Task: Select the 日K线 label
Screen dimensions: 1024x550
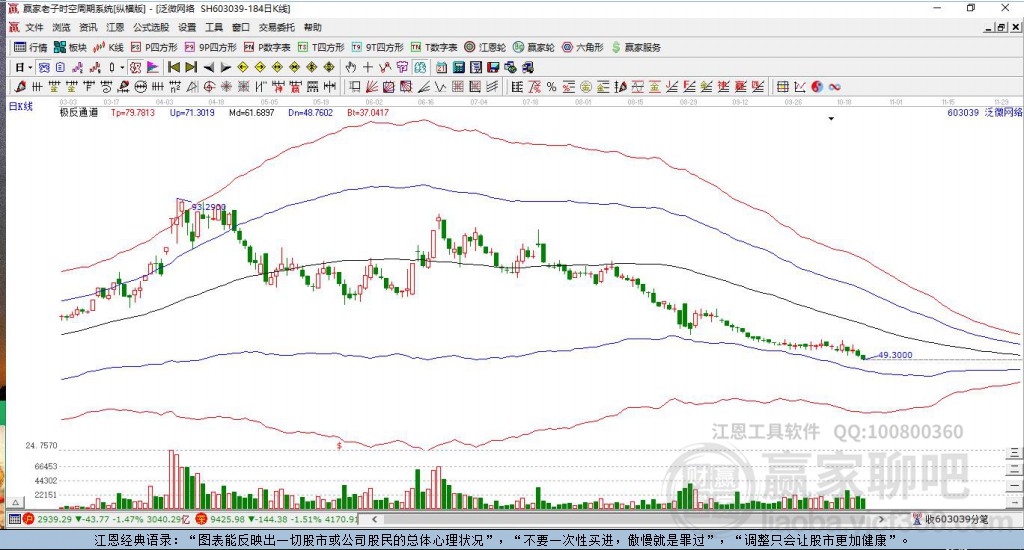Action: (21, 106)
